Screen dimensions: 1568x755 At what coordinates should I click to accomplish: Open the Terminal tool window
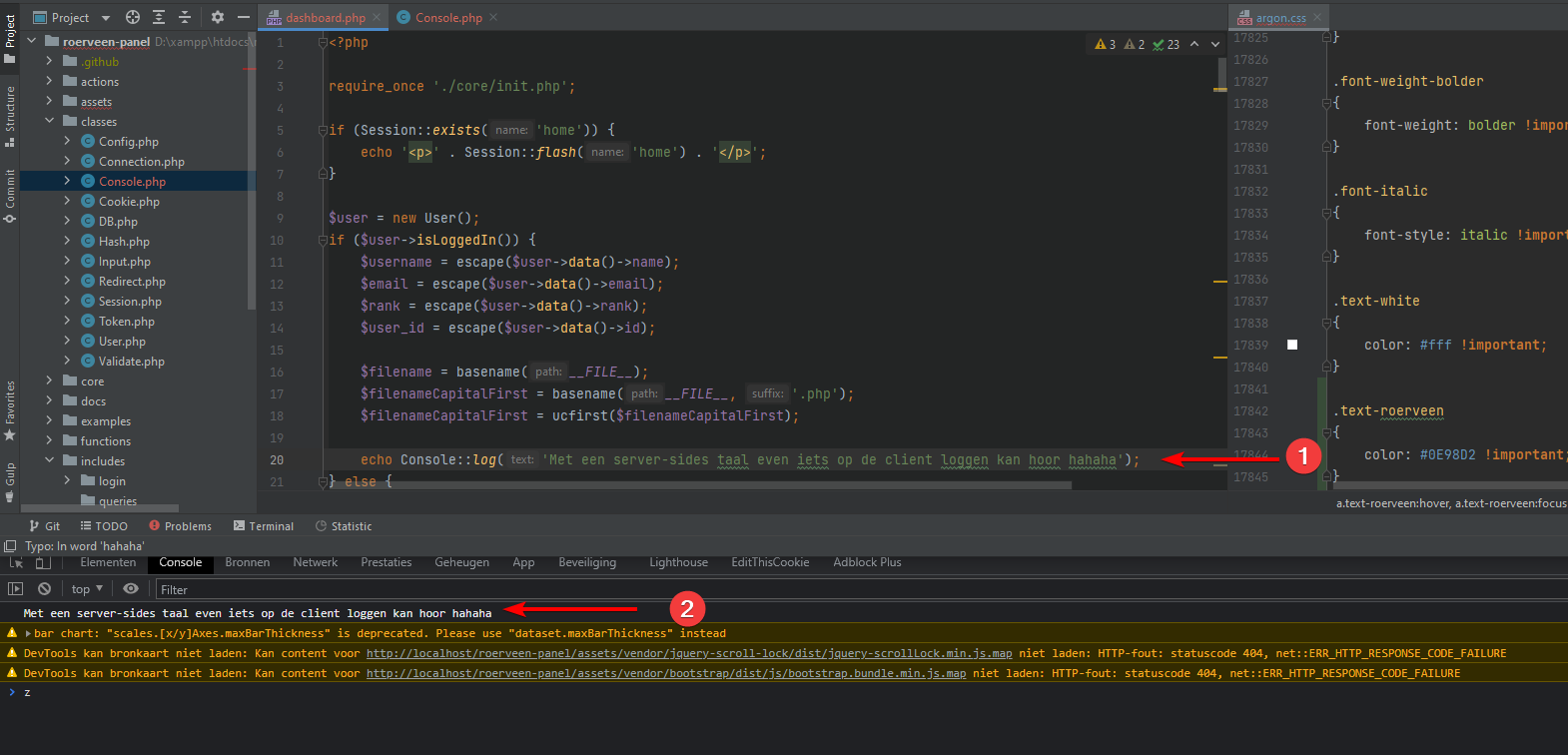264,526
